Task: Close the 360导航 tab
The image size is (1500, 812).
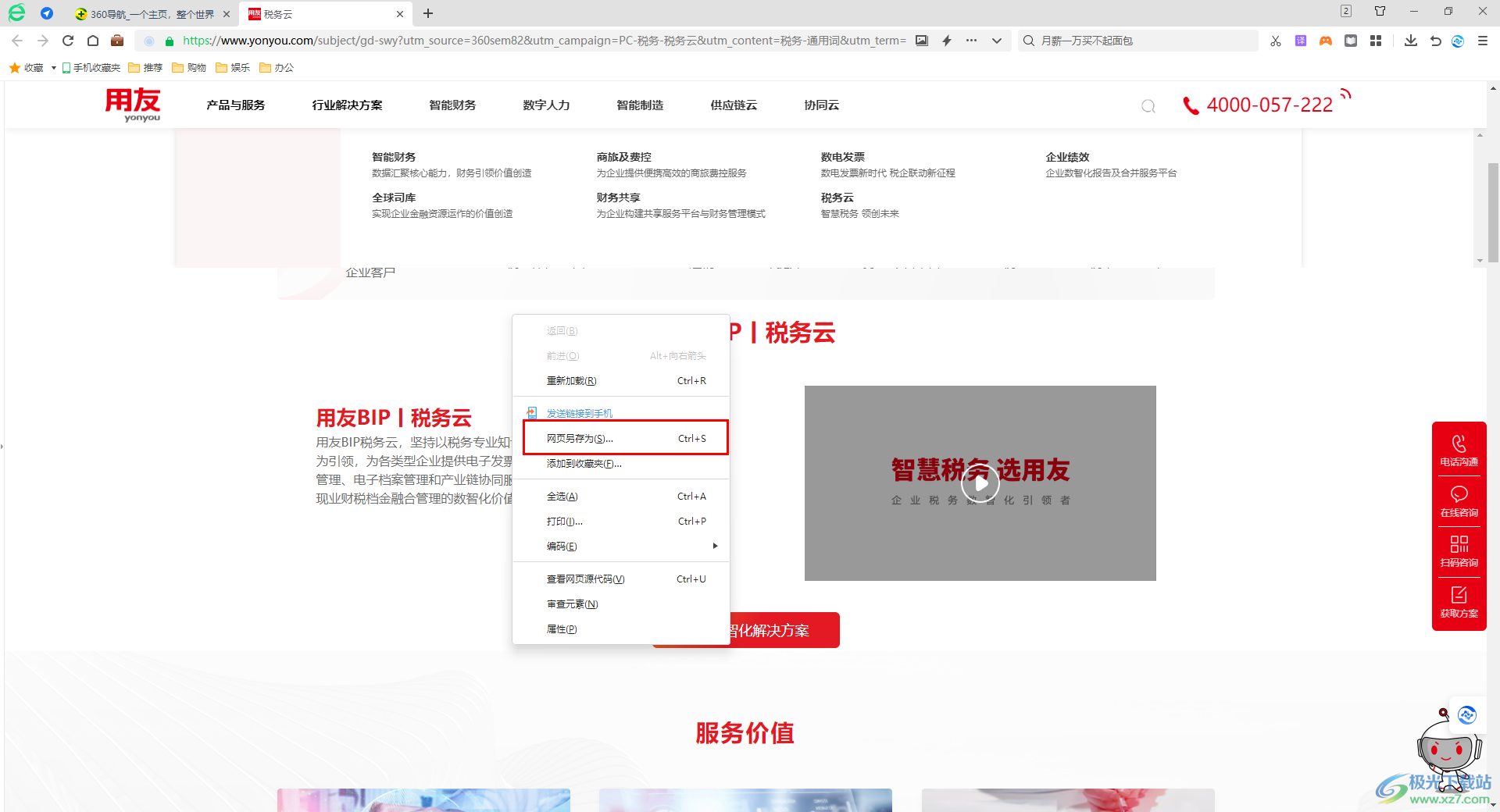Action: pos(227,14)
